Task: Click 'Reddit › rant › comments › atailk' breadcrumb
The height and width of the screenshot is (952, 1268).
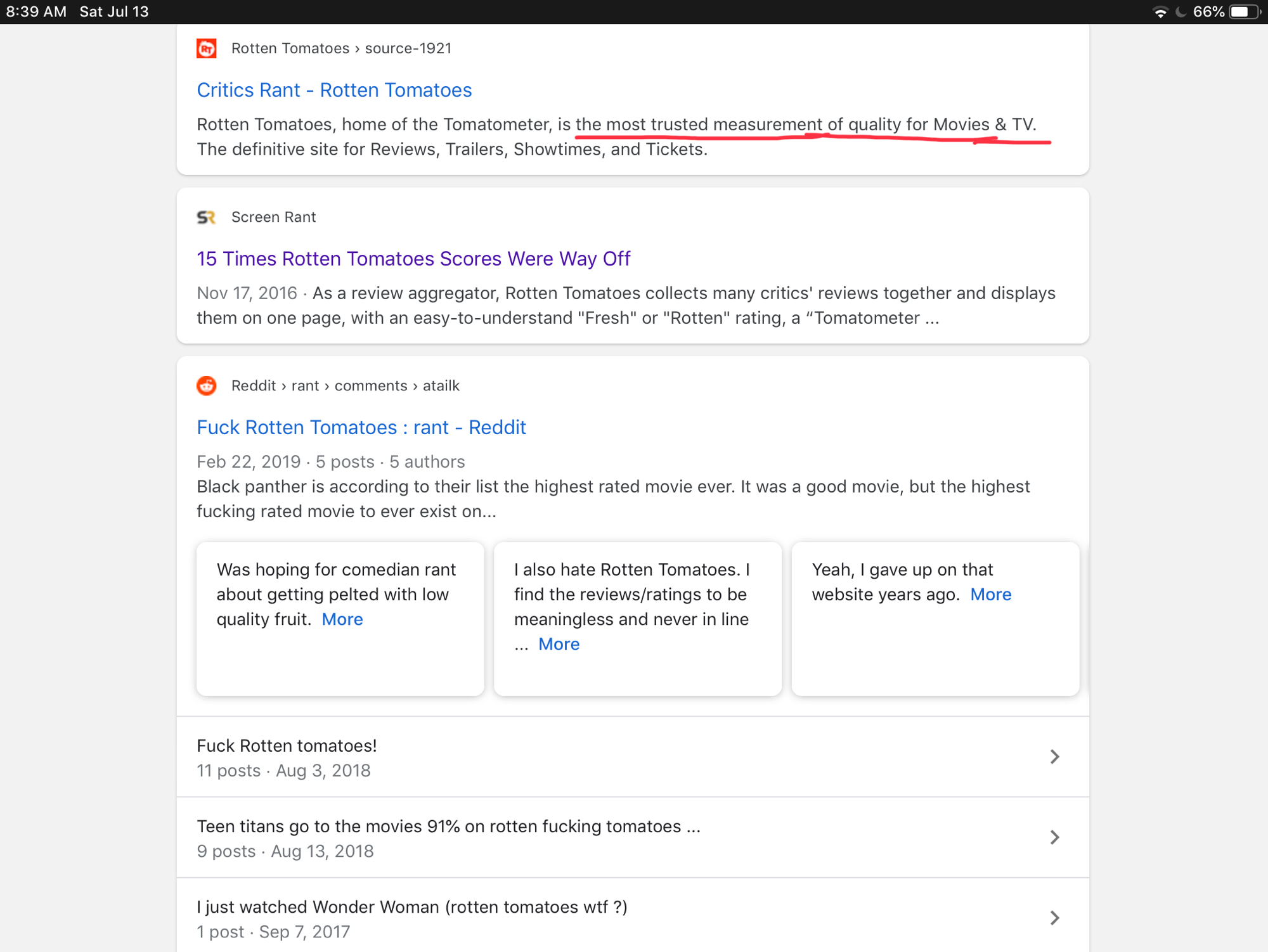Action: pyautogui.click(x=345, y=385)
